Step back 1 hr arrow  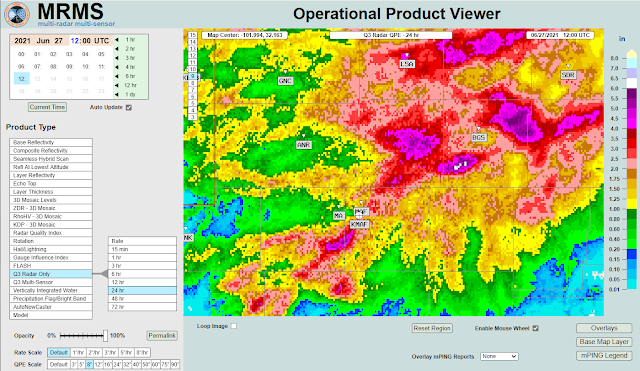(x=117, y=40)
